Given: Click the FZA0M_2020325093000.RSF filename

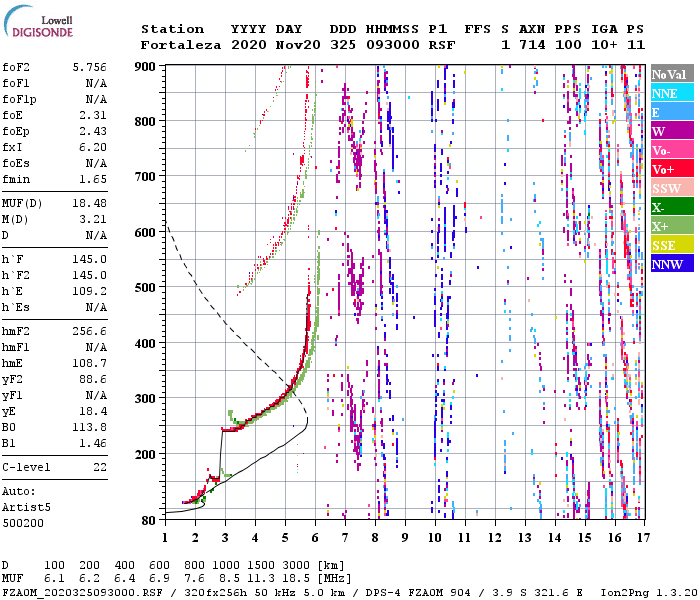Looking at the screenshot, I should pos(83,593).
